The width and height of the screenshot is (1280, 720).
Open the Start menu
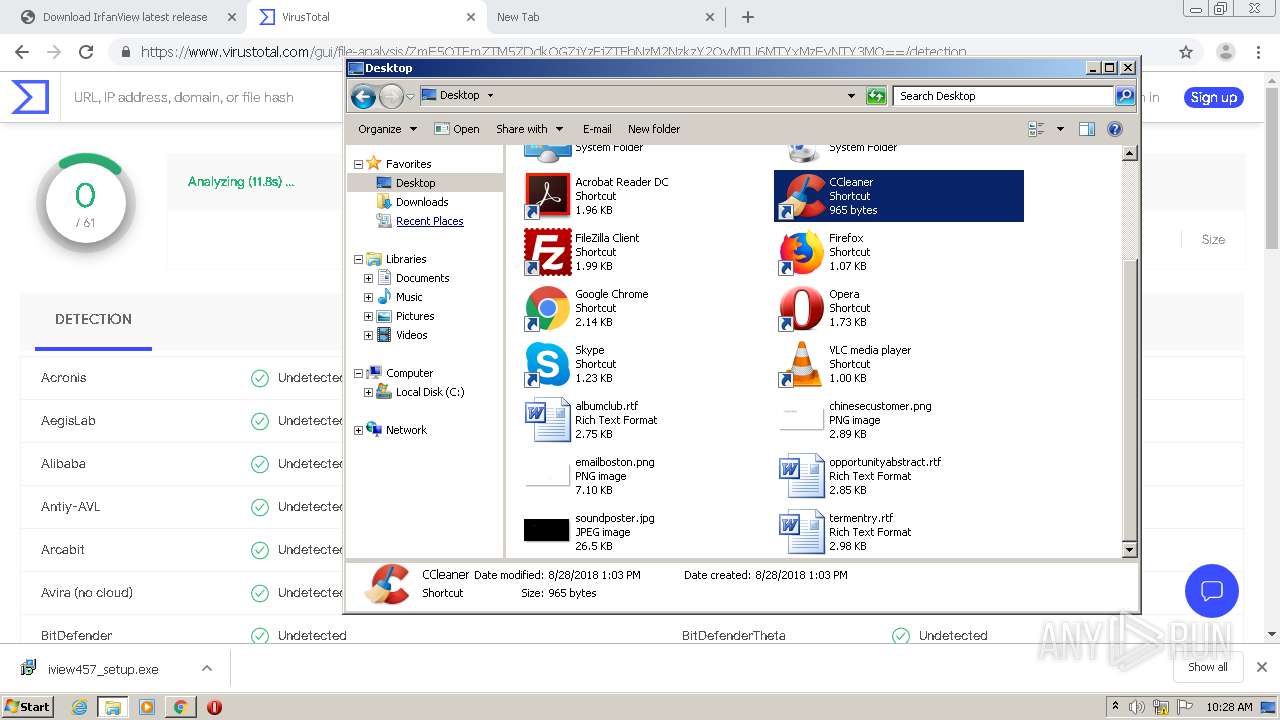pyautogui.click(x=28, y=706)
